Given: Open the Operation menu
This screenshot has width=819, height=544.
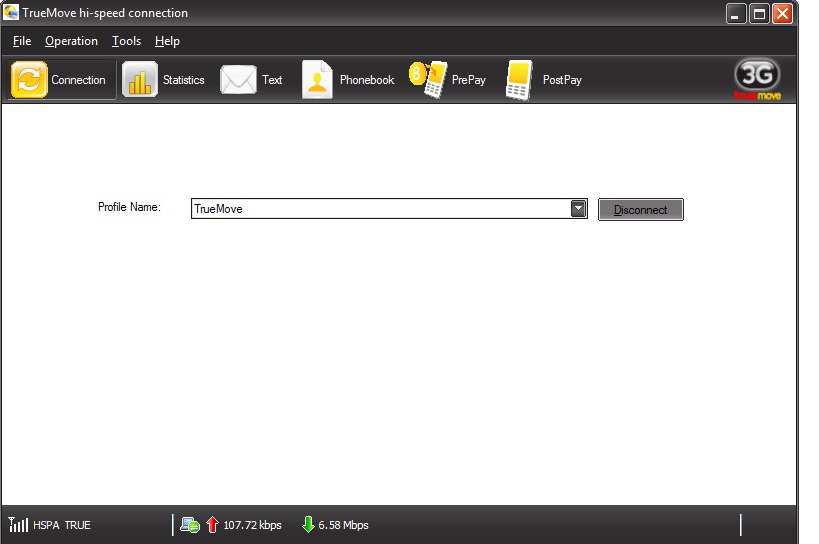Looking at the screenshot, I should click(x=71, y=41).
